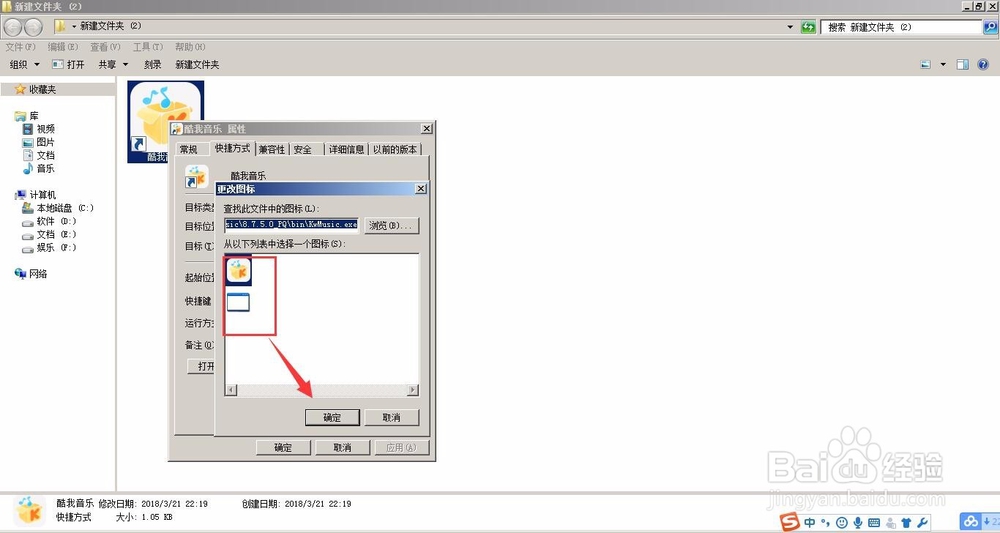Go back with the Explorer back arrow

[x=13, y=27]
